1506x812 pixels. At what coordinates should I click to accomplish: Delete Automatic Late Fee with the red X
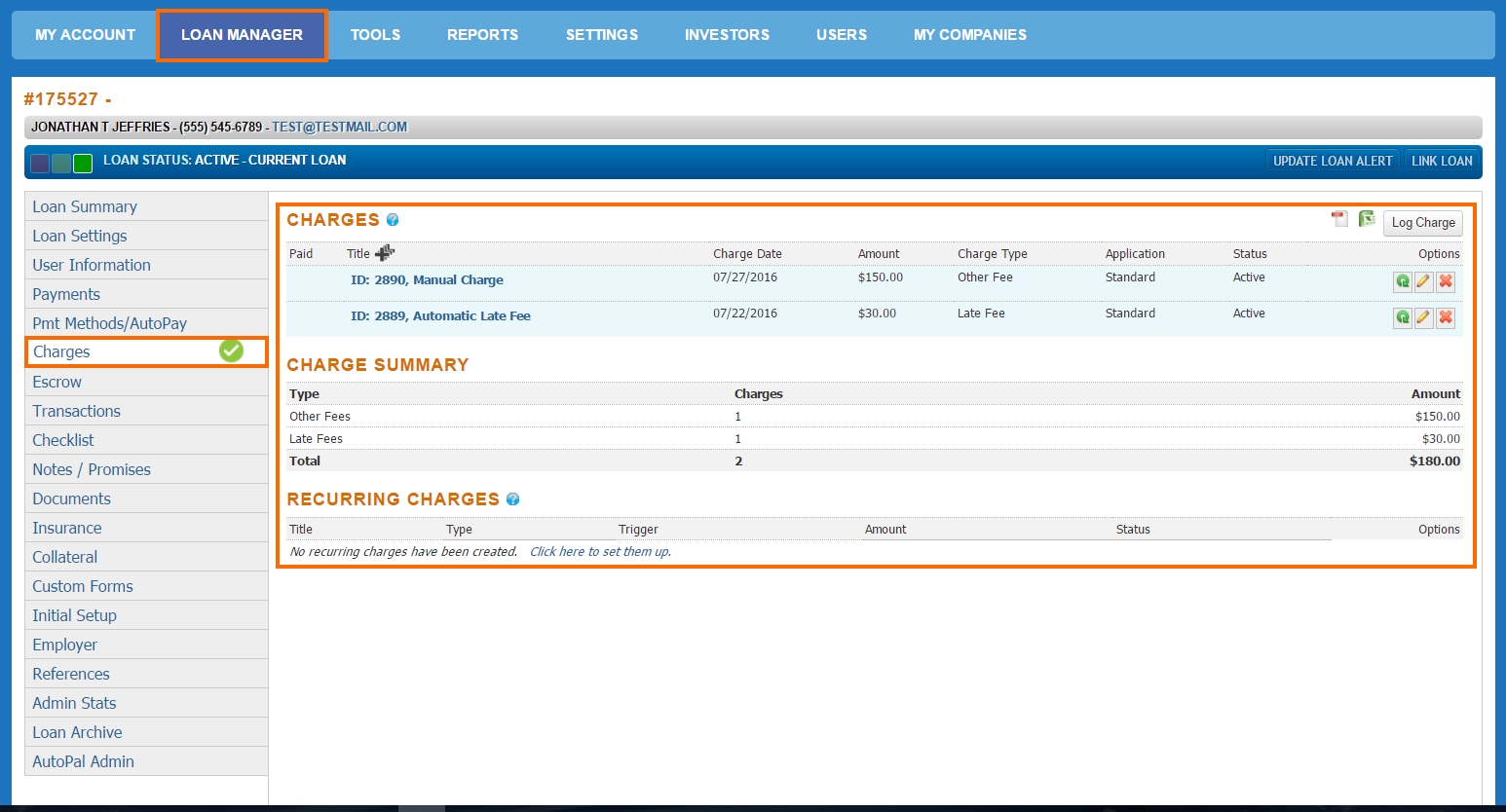pyautogui.click(x=1446, y=317)
